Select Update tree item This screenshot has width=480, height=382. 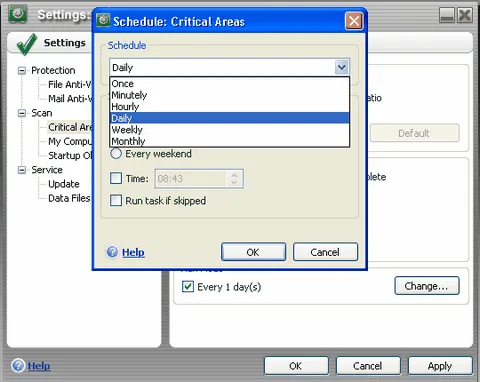pyautogui.click(x=64, y=184)
